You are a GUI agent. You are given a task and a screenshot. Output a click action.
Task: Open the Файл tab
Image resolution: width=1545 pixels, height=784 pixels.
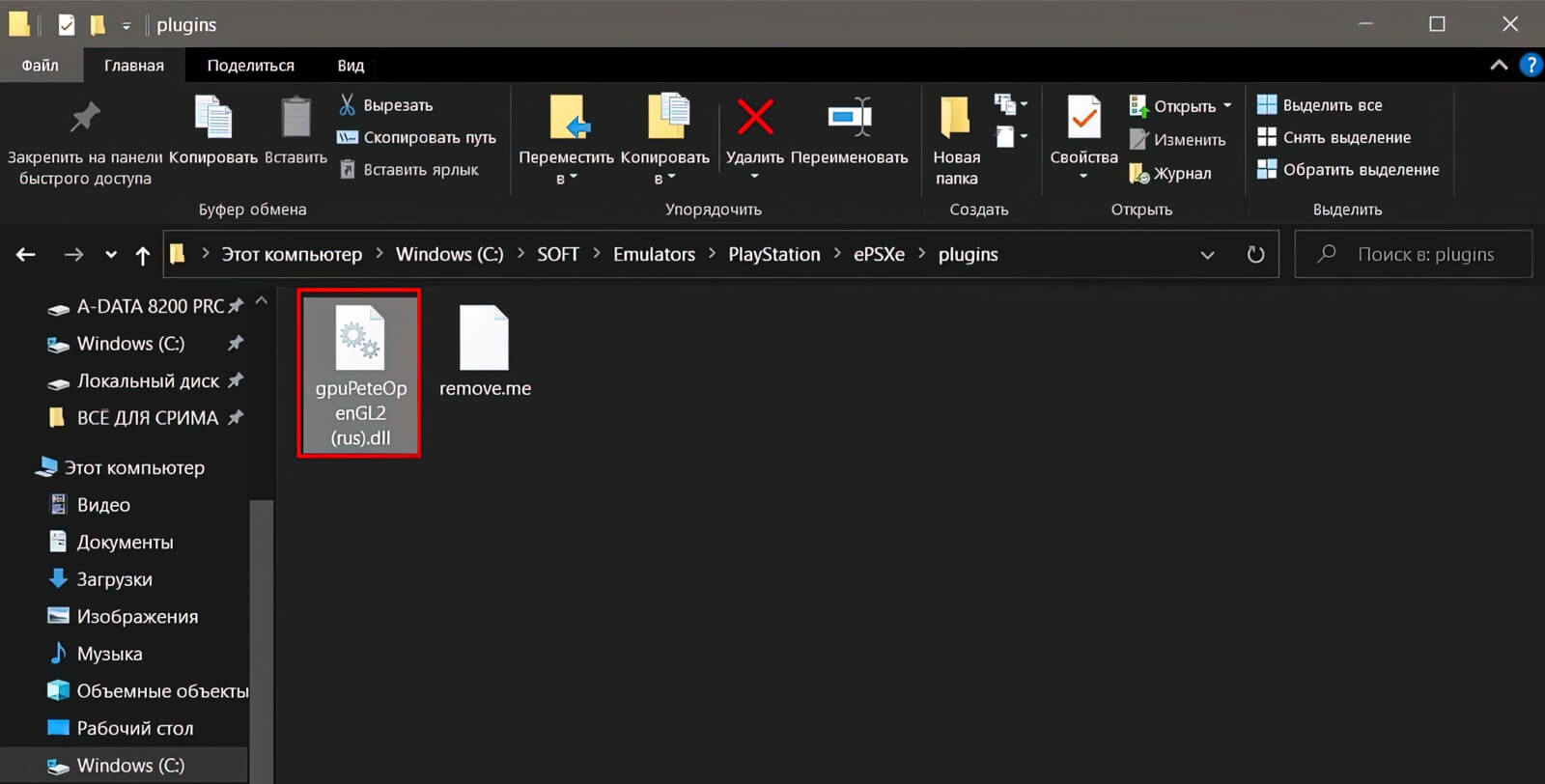(41, 66)
